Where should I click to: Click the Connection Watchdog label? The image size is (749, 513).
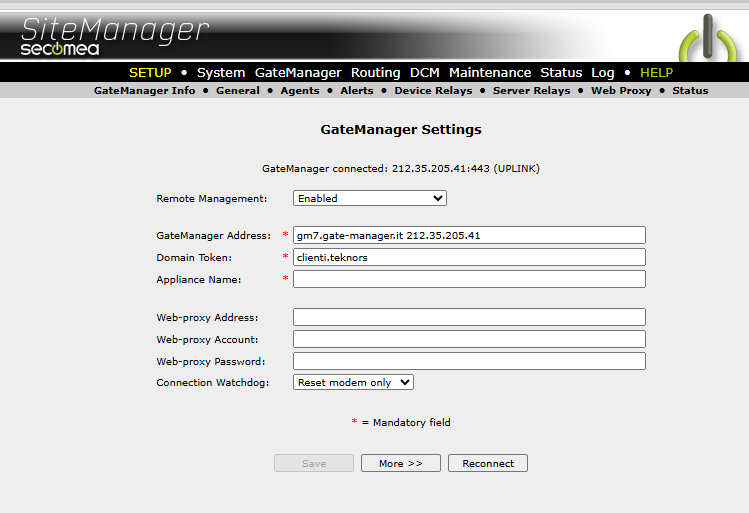[213, 383]
